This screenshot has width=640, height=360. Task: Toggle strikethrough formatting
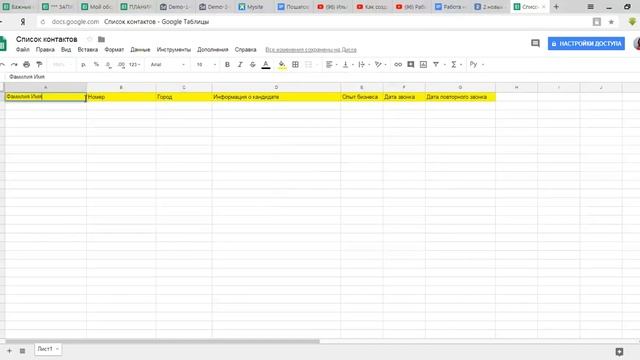[x=253, y=64]
